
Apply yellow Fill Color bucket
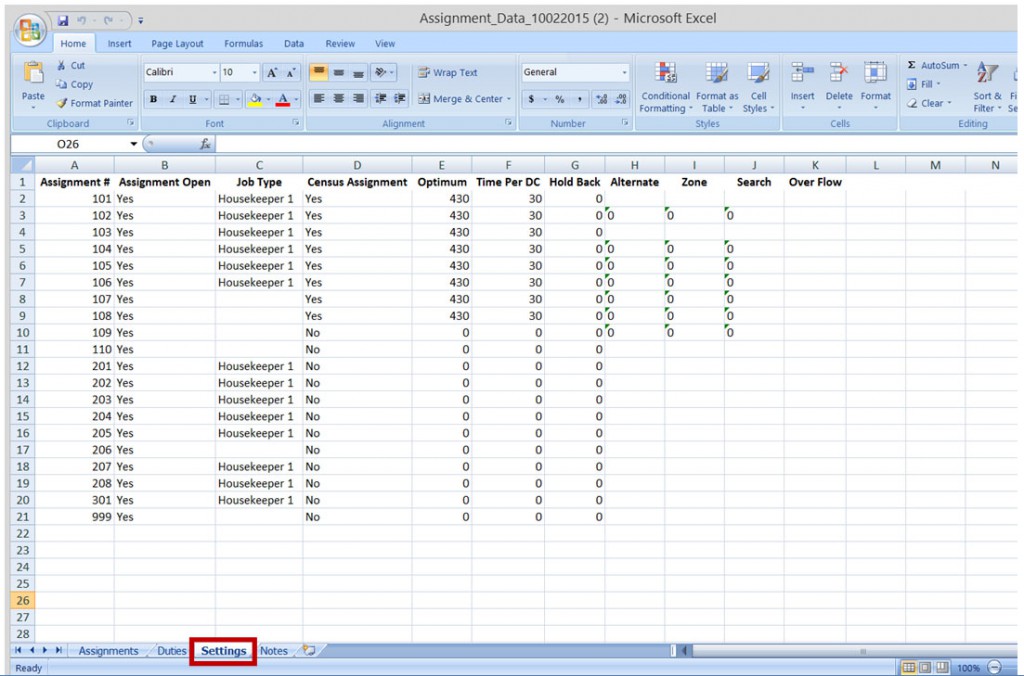pyautogui.click(x=255, y=99)
